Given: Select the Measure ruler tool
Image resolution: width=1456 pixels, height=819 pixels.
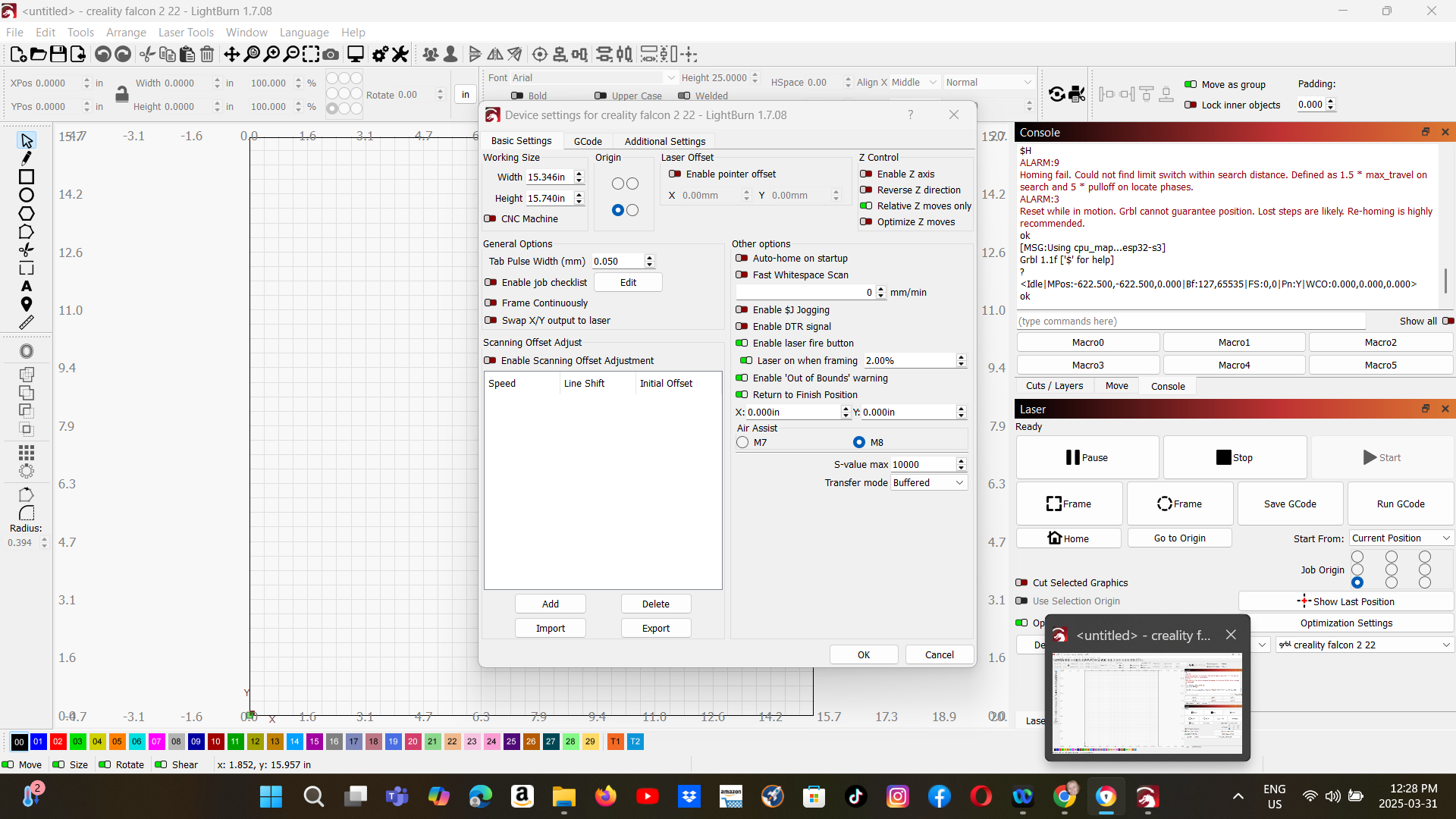Looking at the screenshot, I should [27, 322].
